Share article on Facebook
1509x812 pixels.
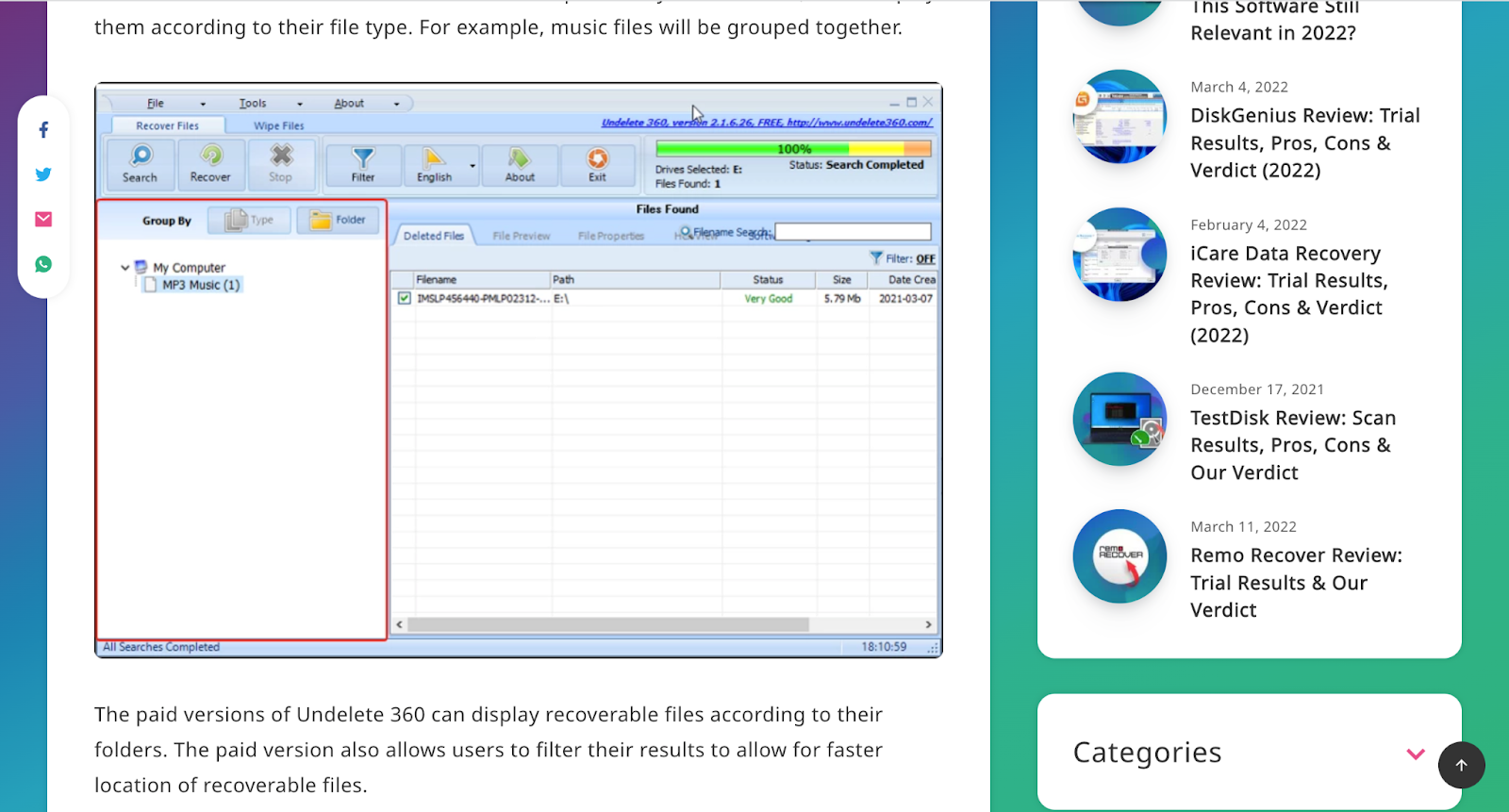(43, 130)
